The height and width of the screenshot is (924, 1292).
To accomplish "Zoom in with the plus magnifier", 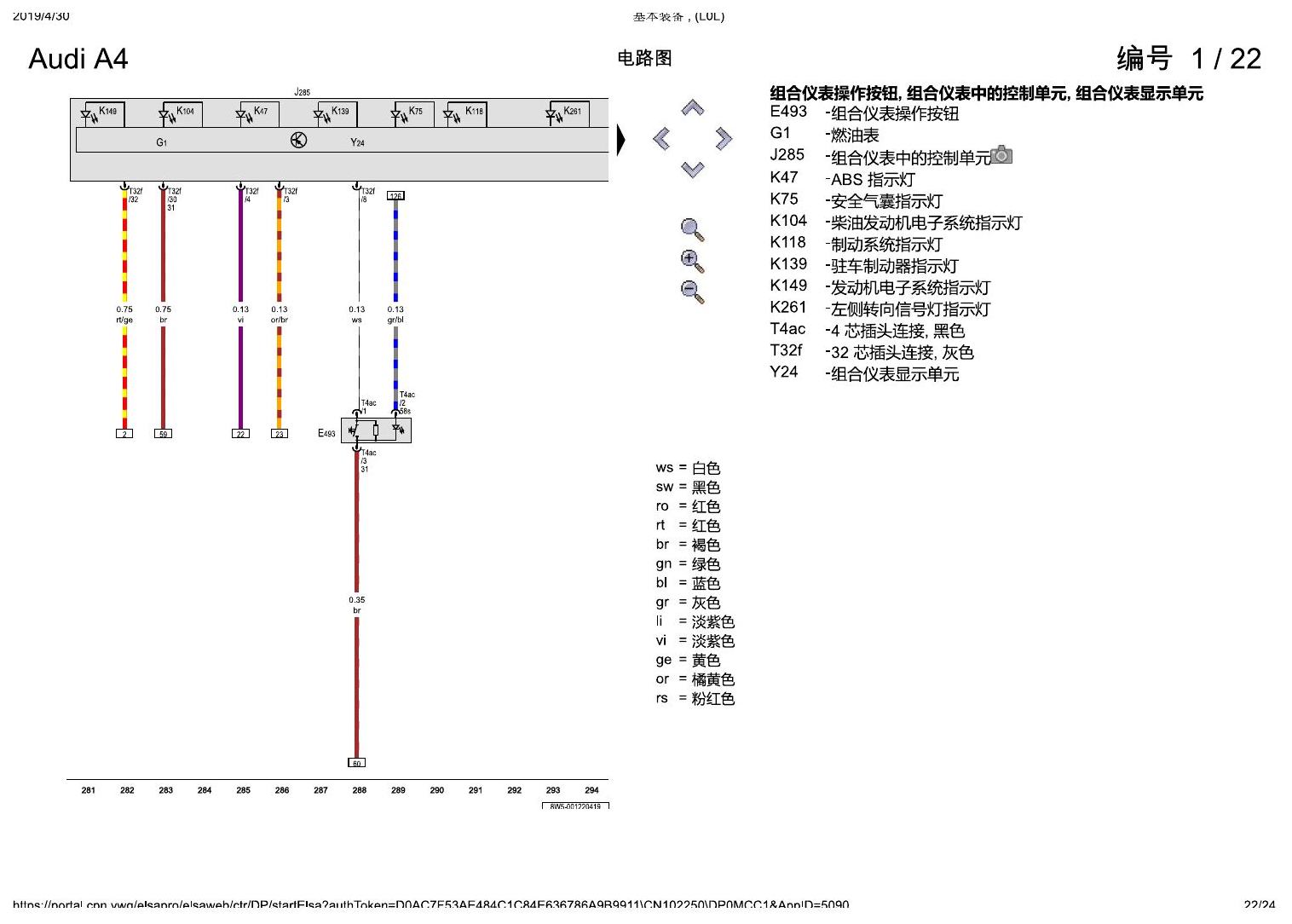I will coord(692,261).
